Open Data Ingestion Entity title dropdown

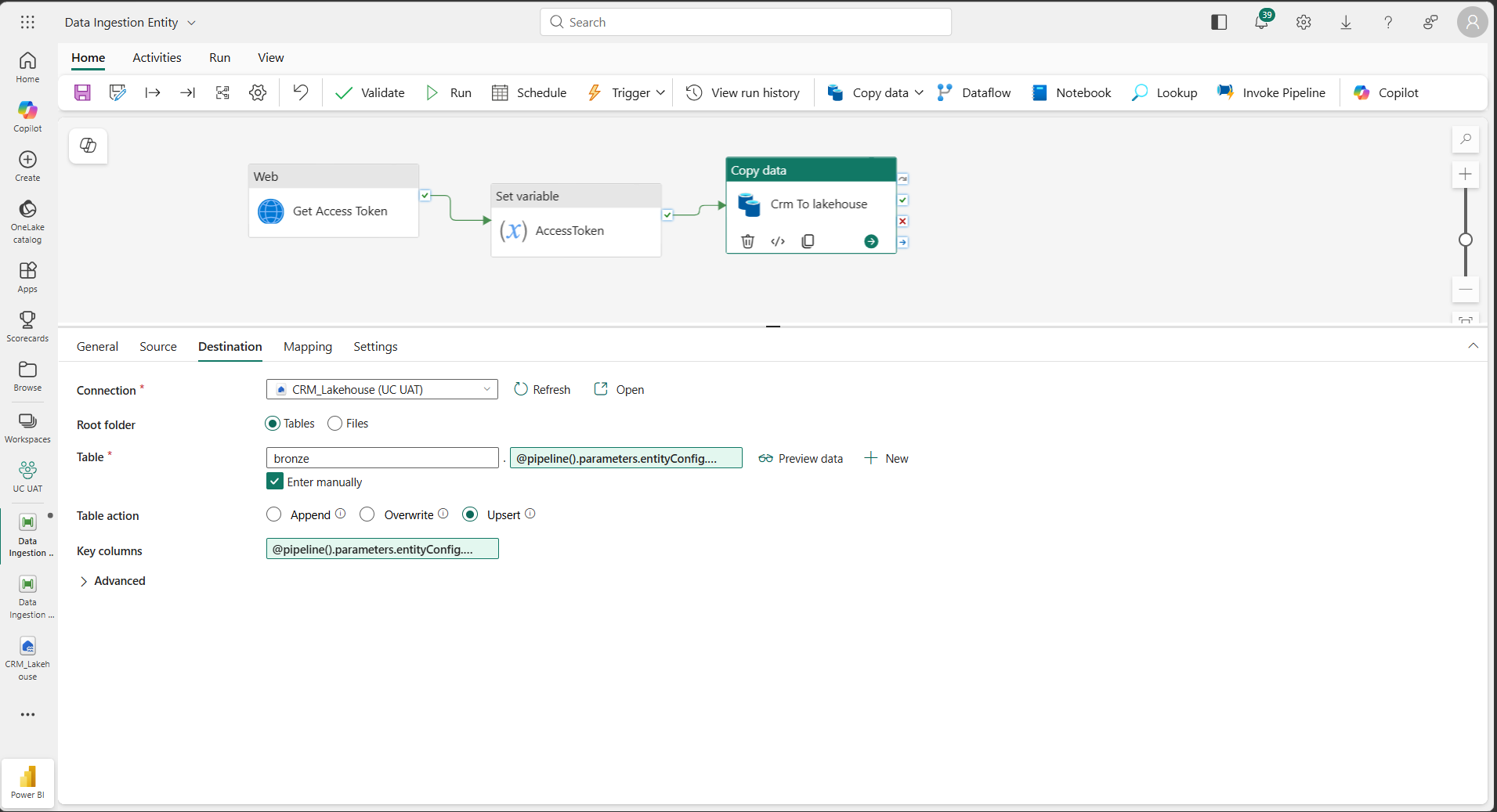coord(191,23)
